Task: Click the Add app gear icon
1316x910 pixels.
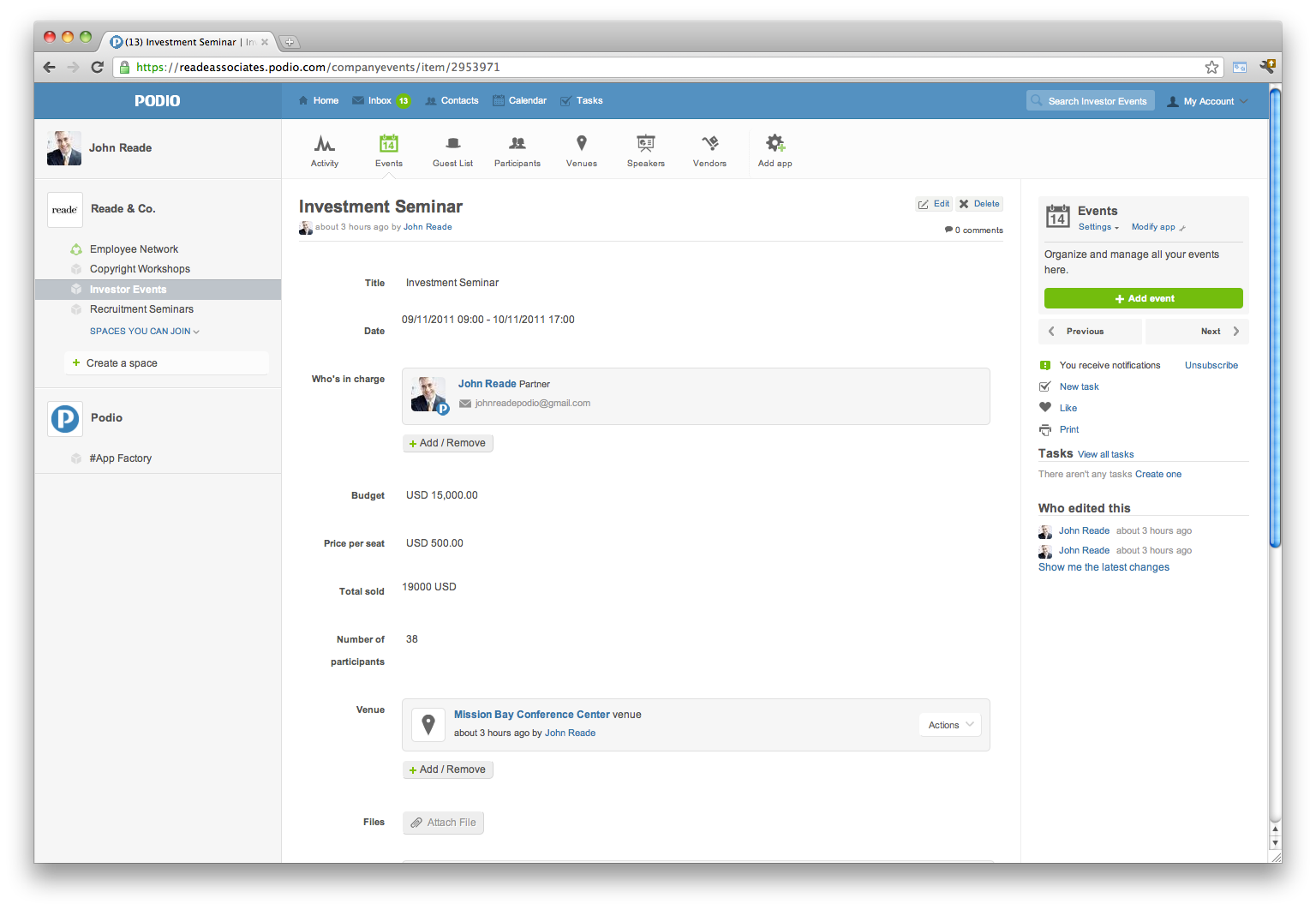Action: coord(775,143)
